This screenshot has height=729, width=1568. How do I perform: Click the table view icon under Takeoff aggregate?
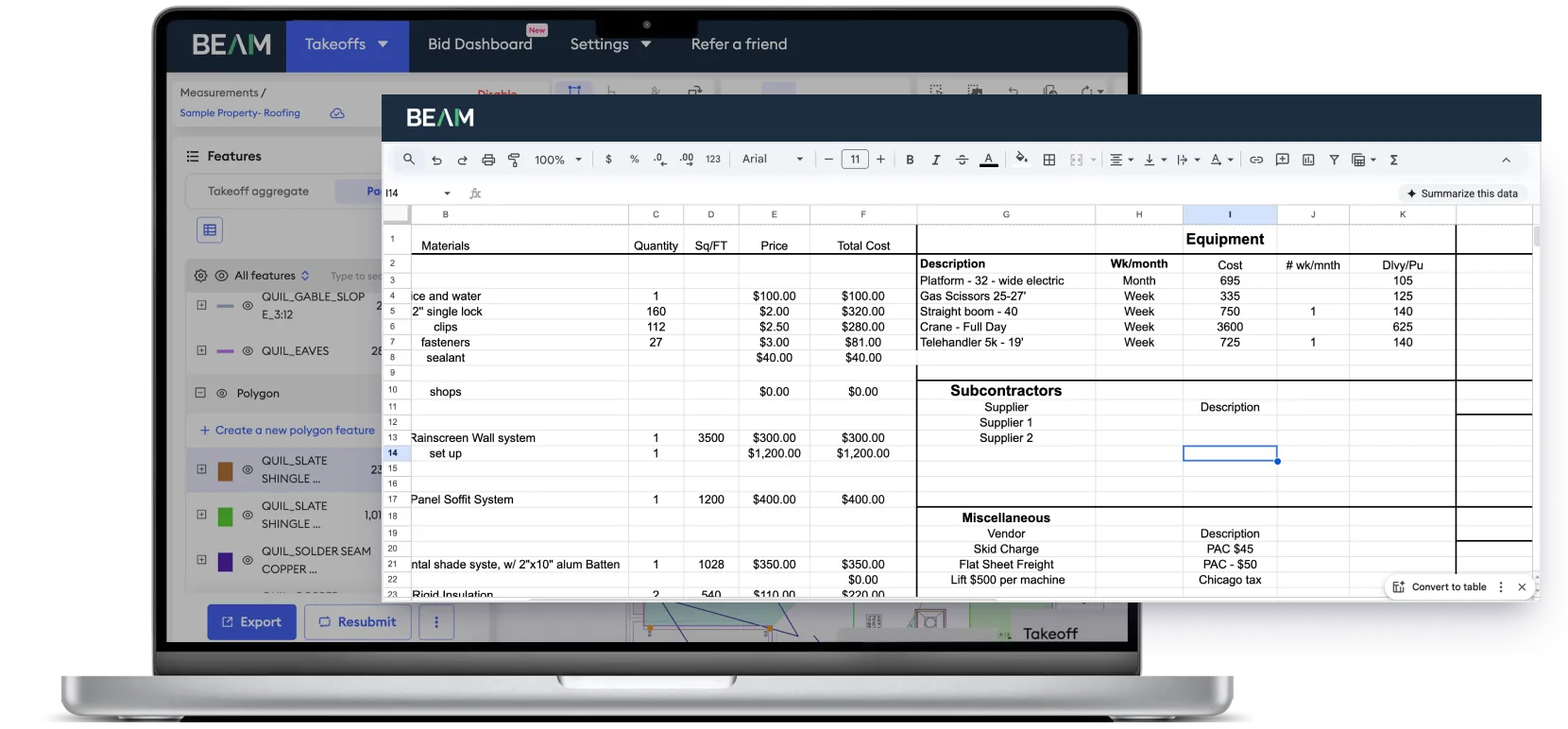210,229
